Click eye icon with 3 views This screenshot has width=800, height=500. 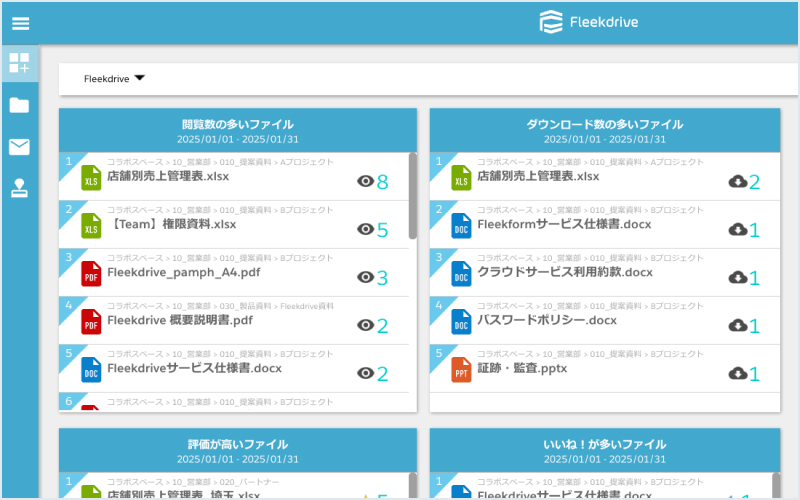(365, 277)
